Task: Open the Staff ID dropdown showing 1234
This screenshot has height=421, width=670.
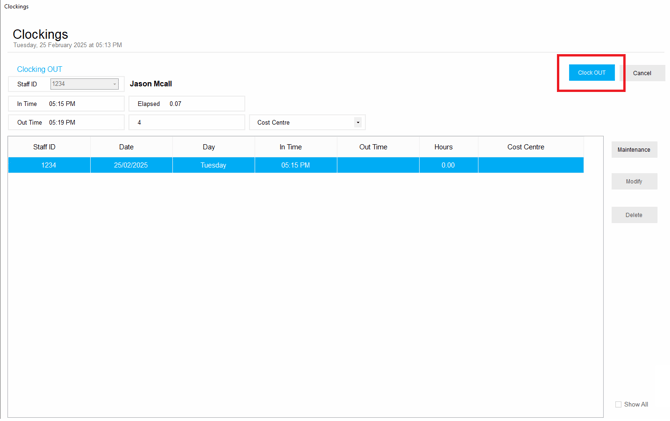Action: (x=84, y=84)
